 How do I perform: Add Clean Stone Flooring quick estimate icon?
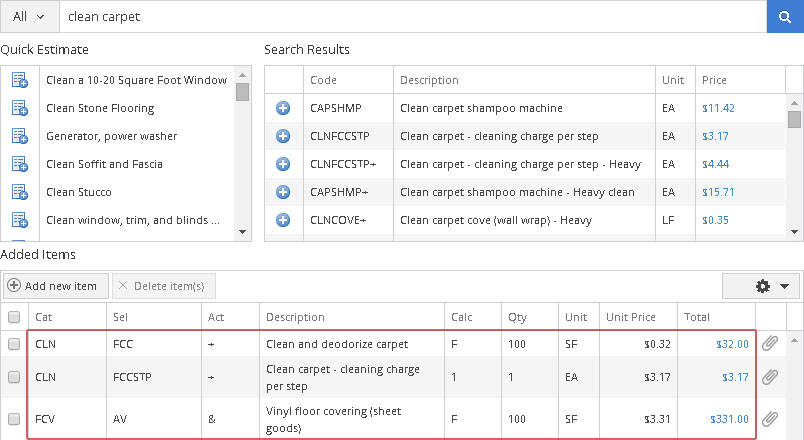(19, 108)
